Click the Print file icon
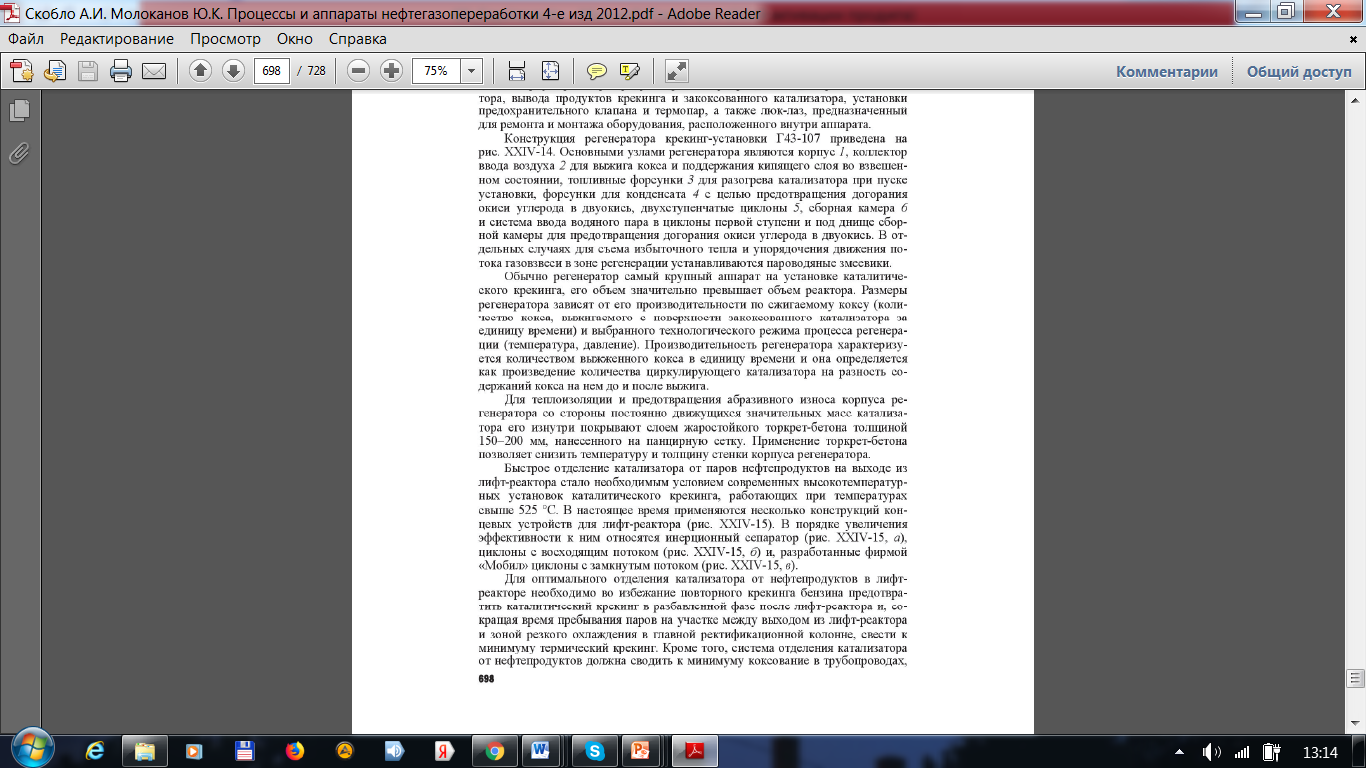Screen dimensions: 1366x768 [121, 71]
